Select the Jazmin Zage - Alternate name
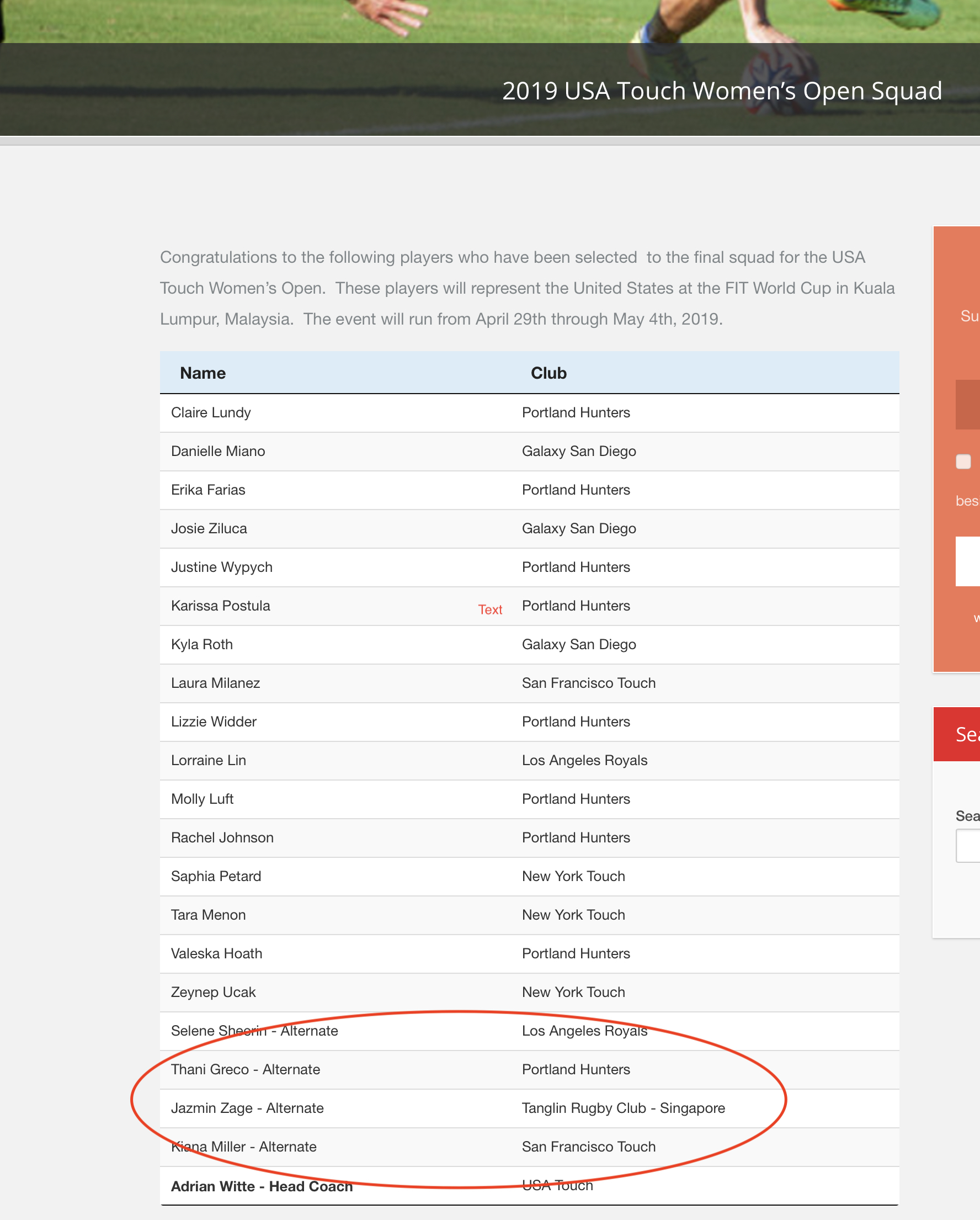Image resolution: width=980 pixels, height=1220 pixels. pyautogui.click(x=247, y=1108)
